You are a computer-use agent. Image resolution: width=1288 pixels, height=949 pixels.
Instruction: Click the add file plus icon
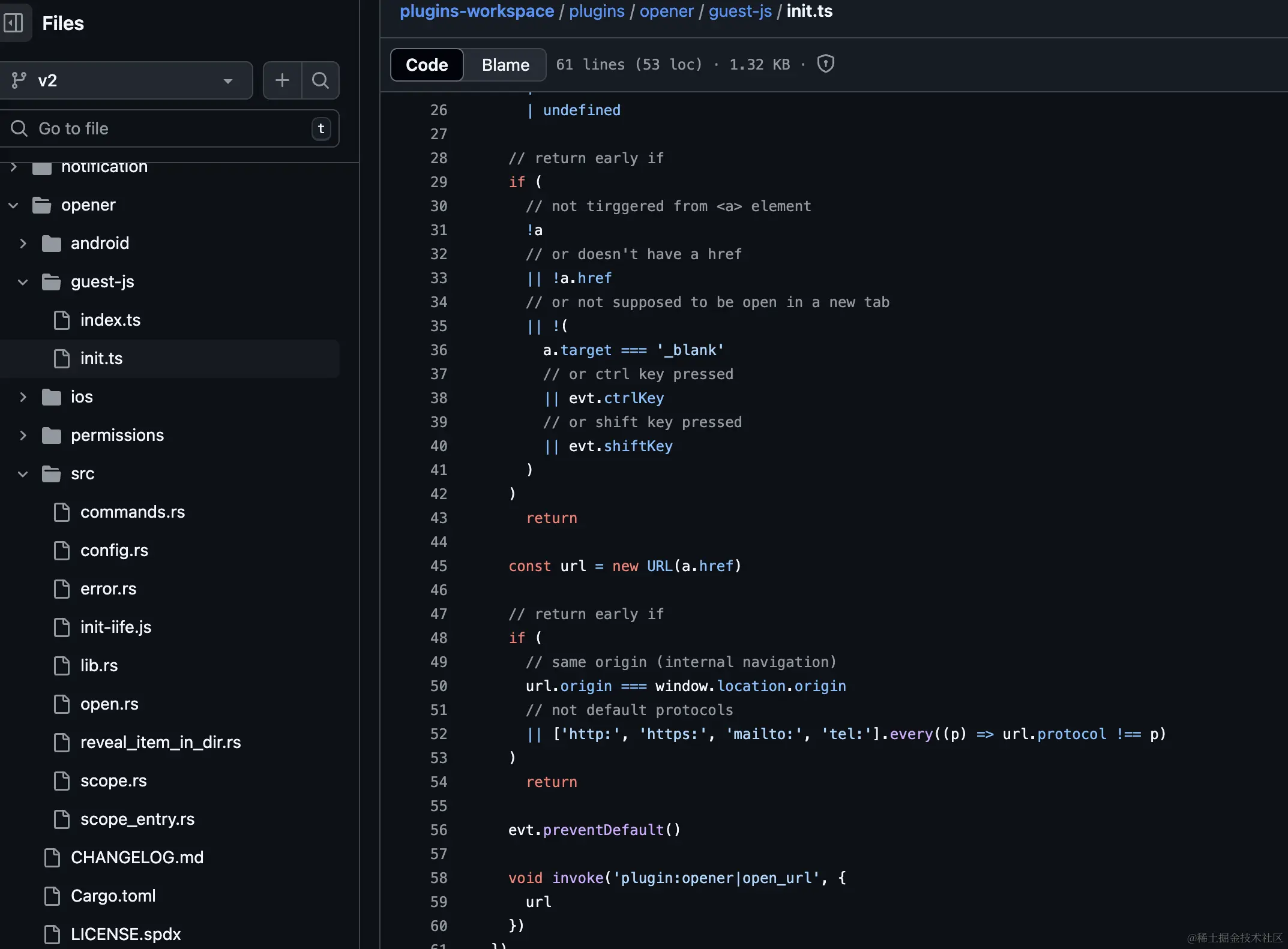point(282,80)
